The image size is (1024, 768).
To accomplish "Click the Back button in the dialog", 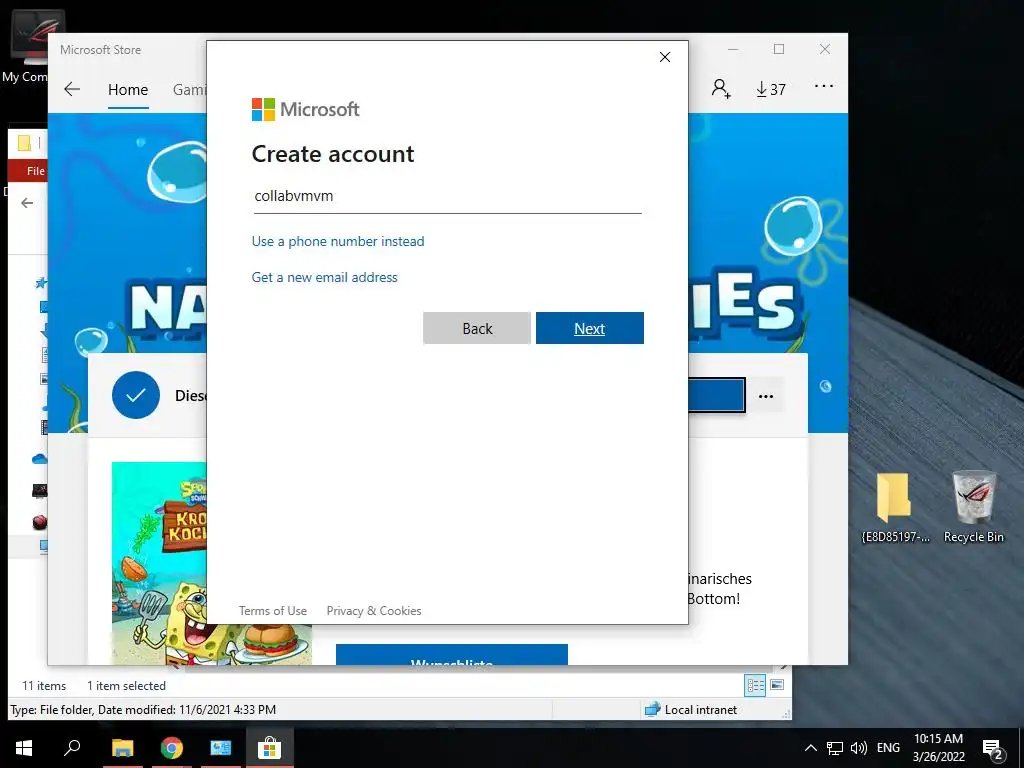I will pos(477,328).
